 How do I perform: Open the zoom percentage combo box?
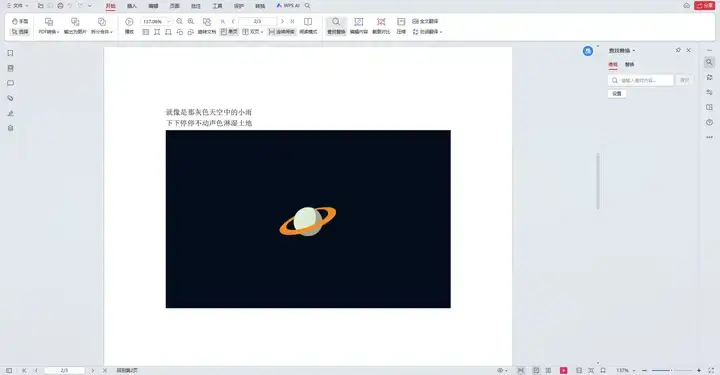pyautogui.click(x=156, y=21)
